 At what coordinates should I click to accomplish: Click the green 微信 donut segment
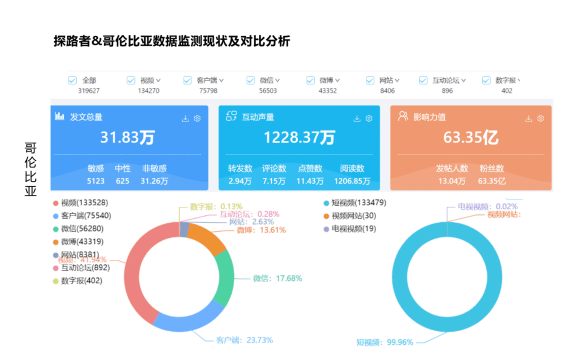(x=225, y=278)
